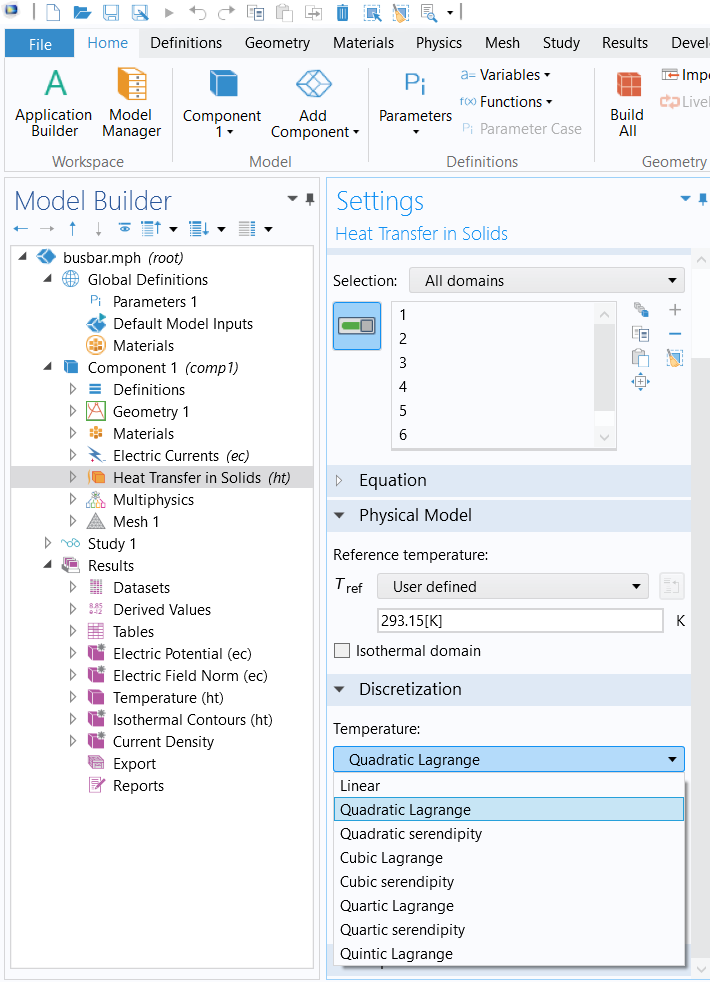Click the Save icon in quick access toolbar

click(111, 13)
